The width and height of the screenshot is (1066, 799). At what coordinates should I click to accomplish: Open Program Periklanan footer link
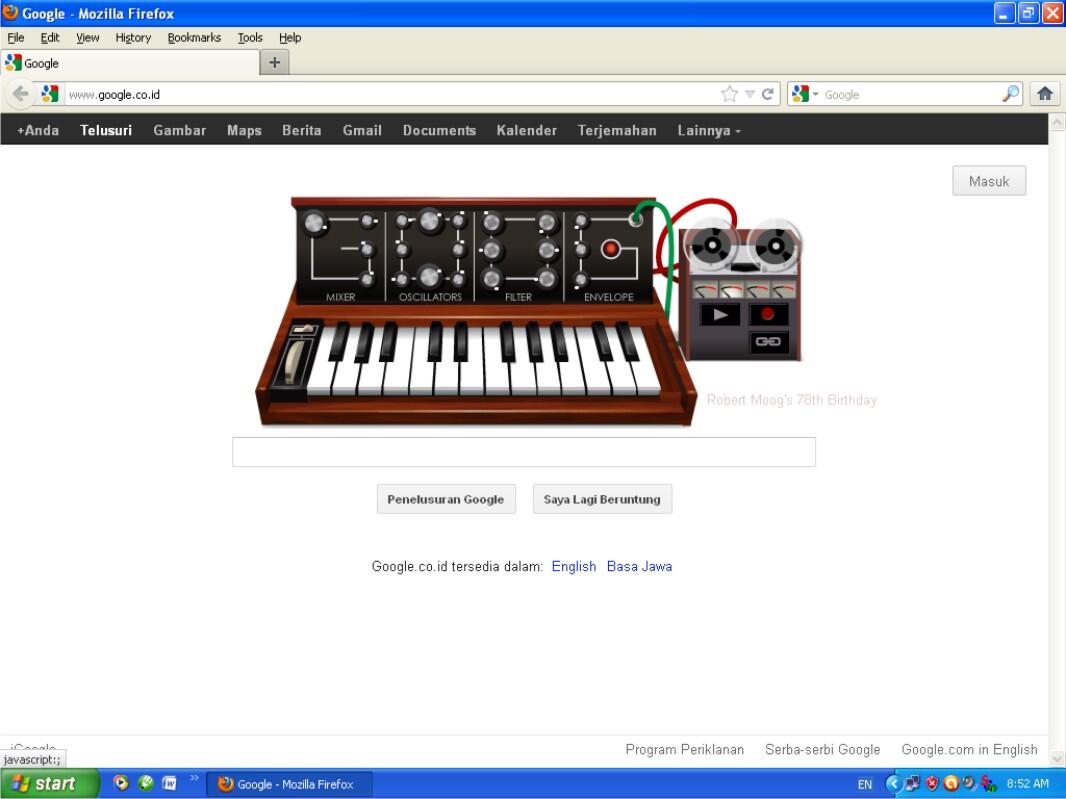[684, 749]
